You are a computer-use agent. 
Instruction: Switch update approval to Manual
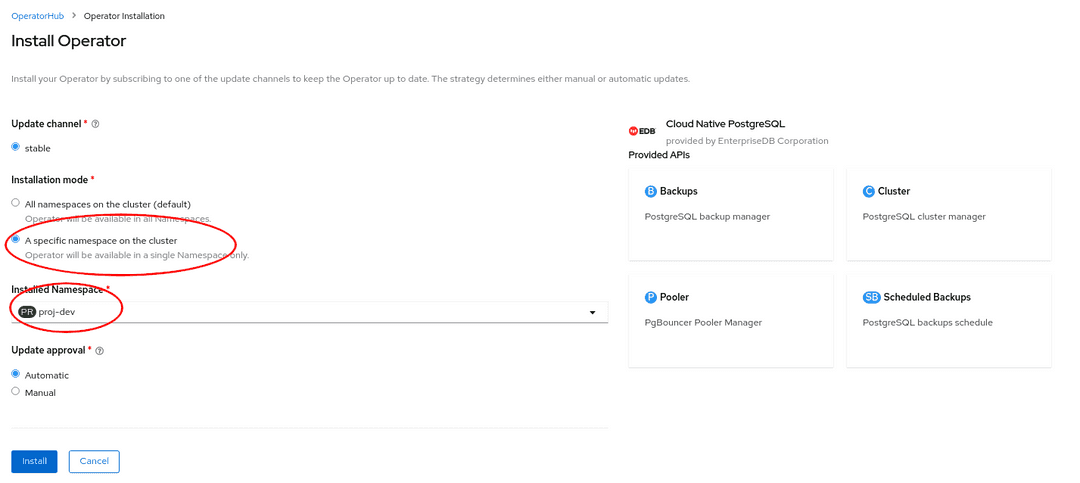point(15,392)
